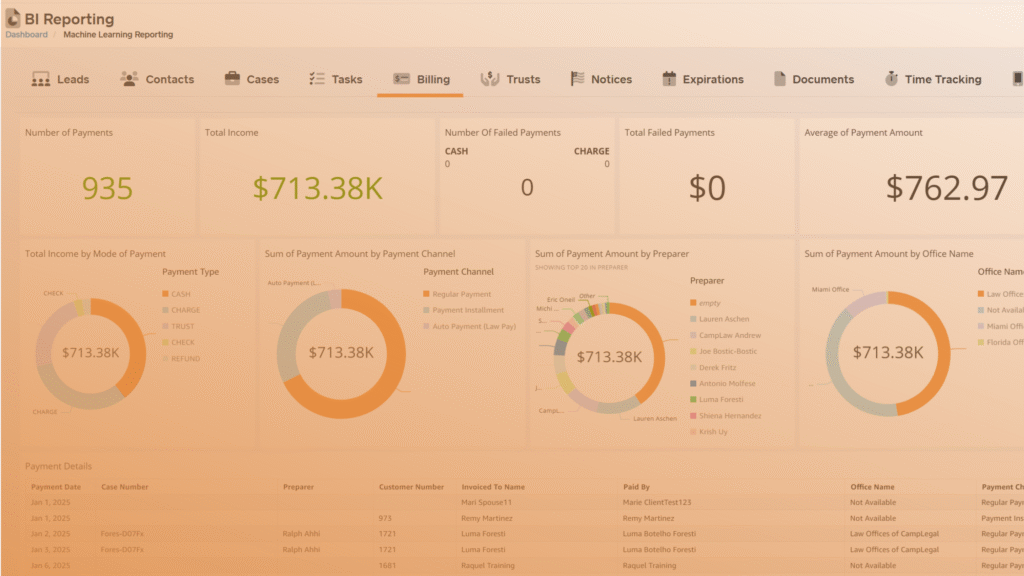Go to Dashboard breadcrumb link
The width and height of the screenshot is (1024, 576).
click(x=26, y=35)
